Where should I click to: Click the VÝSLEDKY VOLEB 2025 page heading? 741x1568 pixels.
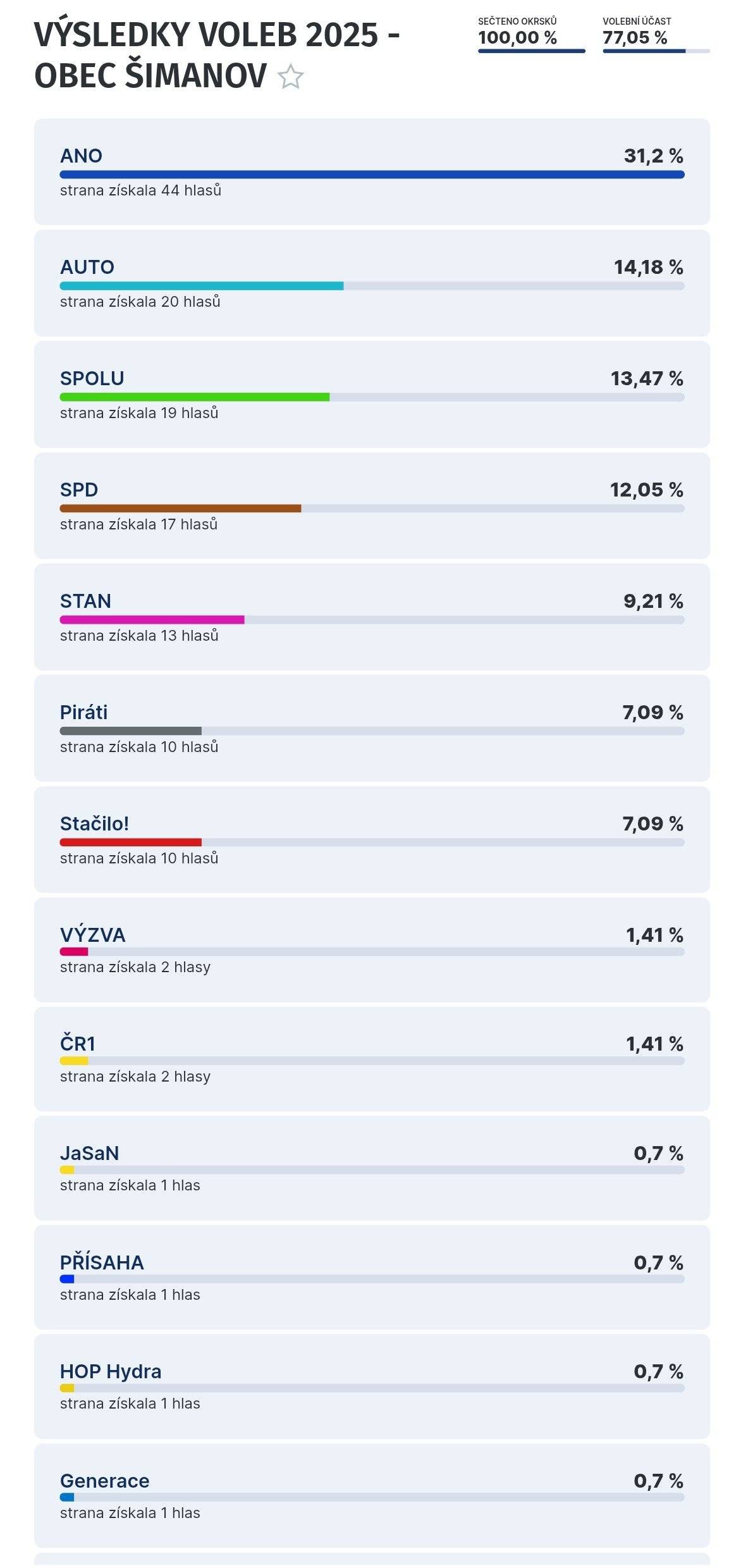216,36
